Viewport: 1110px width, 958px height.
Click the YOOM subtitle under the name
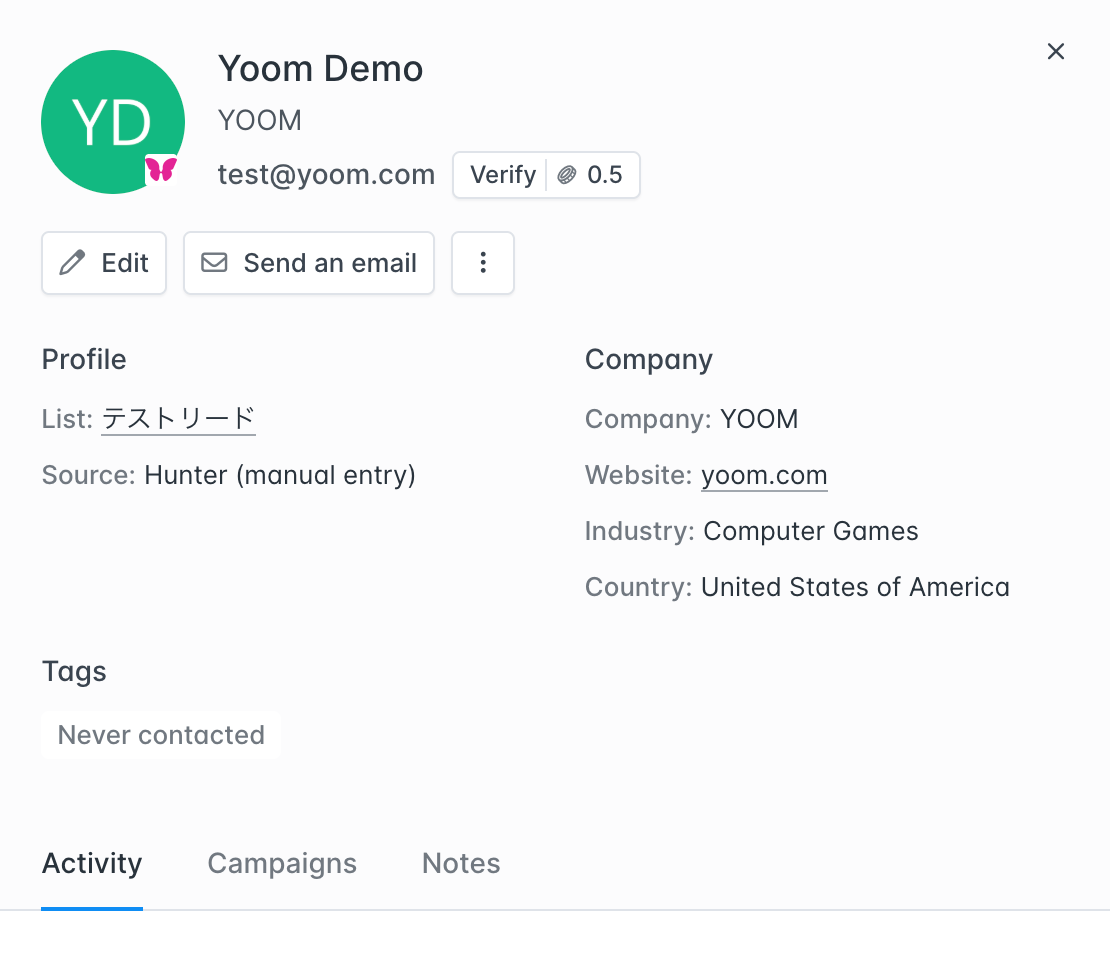point(260,121)
